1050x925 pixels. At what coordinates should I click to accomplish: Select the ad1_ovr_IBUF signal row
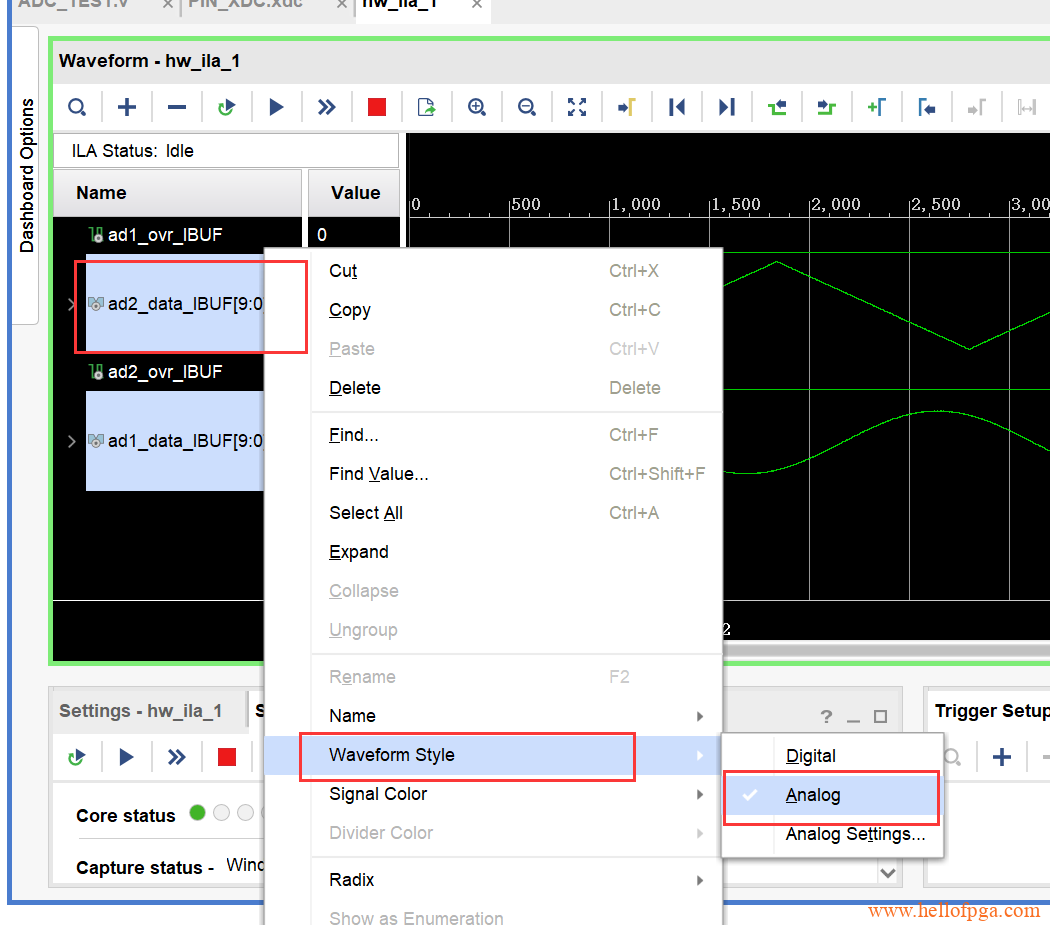click(x=165, y=236)
